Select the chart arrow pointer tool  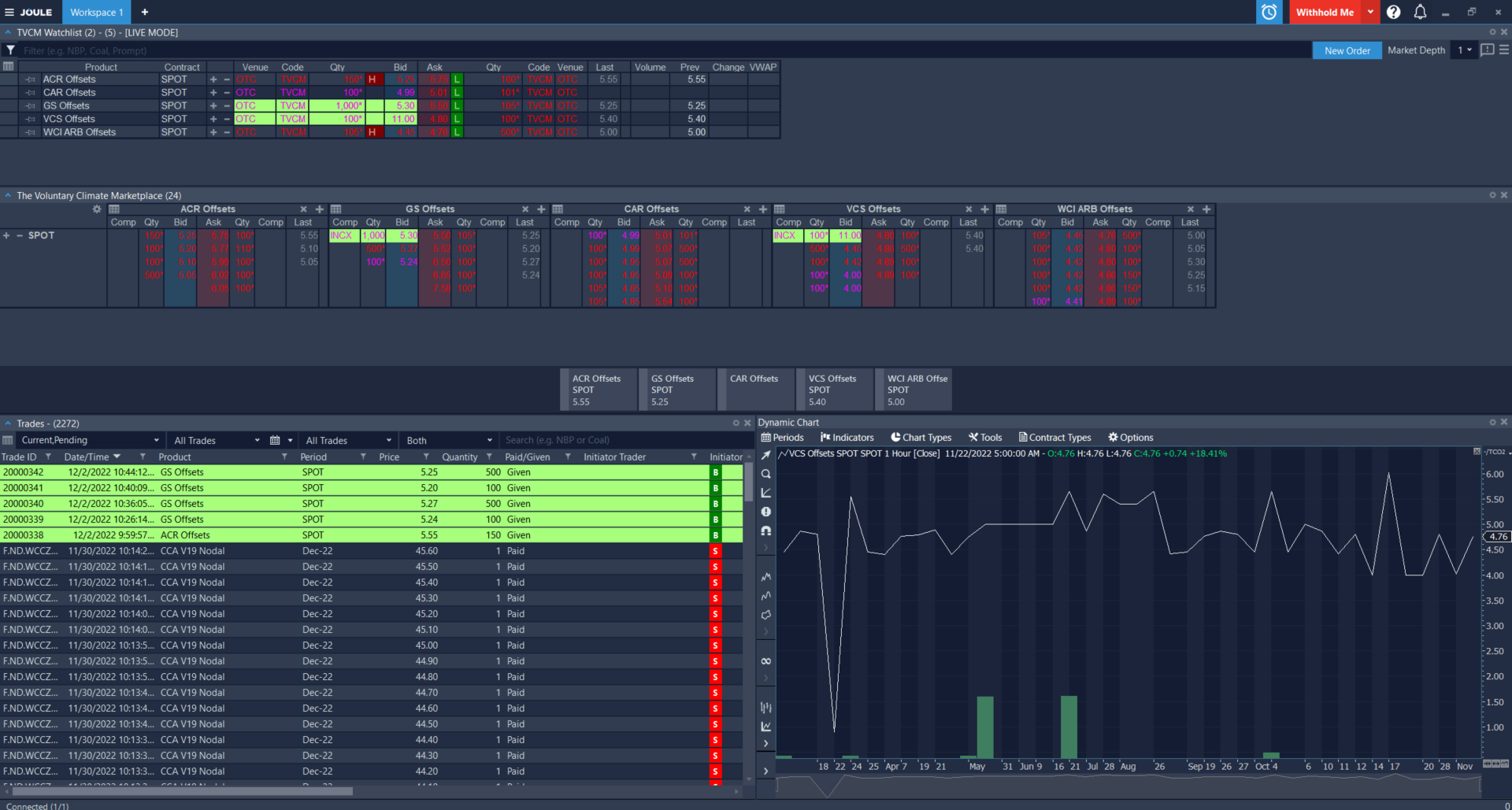pyautogui.click(x=765, y=455)
